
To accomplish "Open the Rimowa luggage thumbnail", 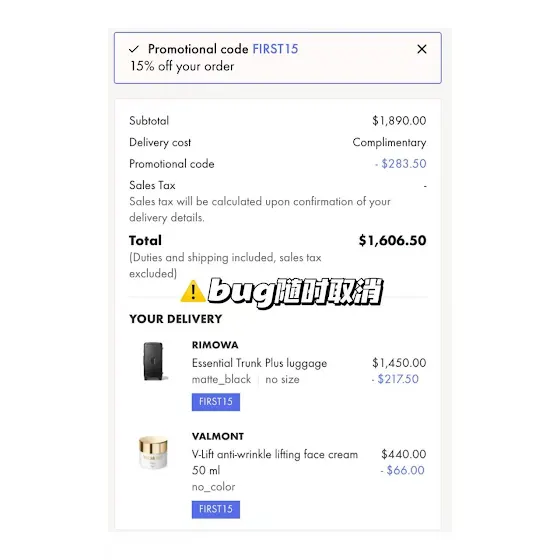I will 154,361.
